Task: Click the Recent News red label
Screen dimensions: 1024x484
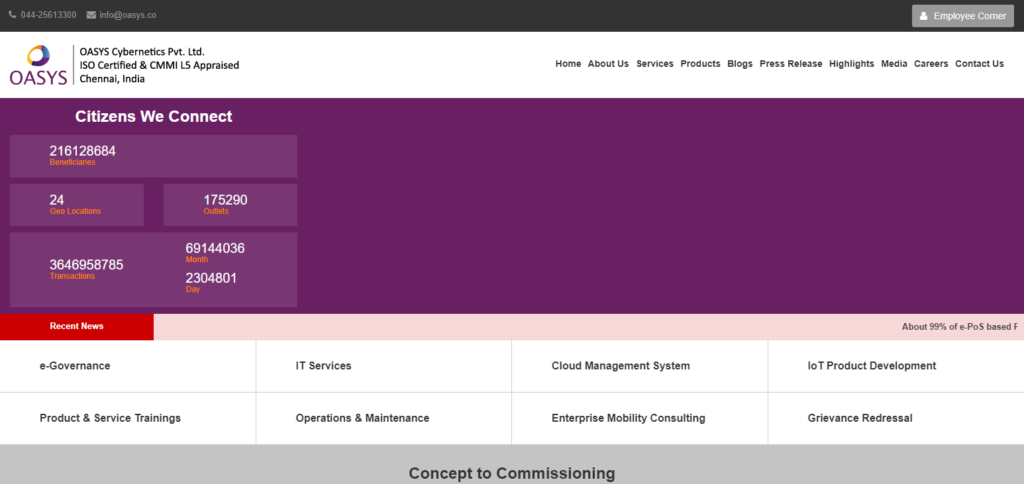Action: tap(76, 327)
